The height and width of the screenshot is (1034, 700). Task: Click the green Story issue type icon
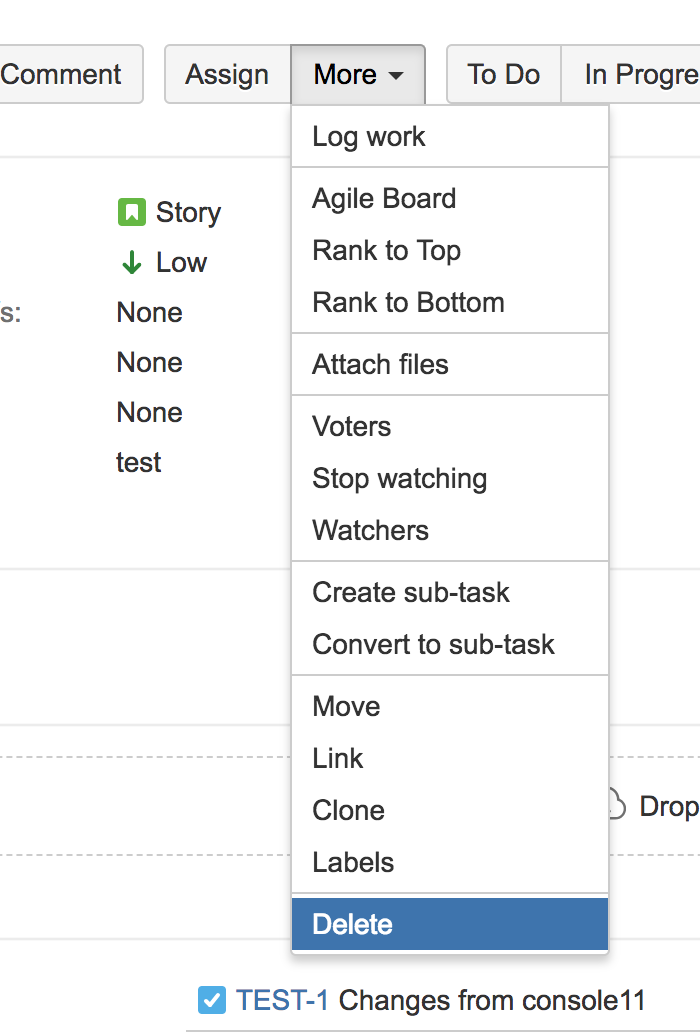[131, 212]
